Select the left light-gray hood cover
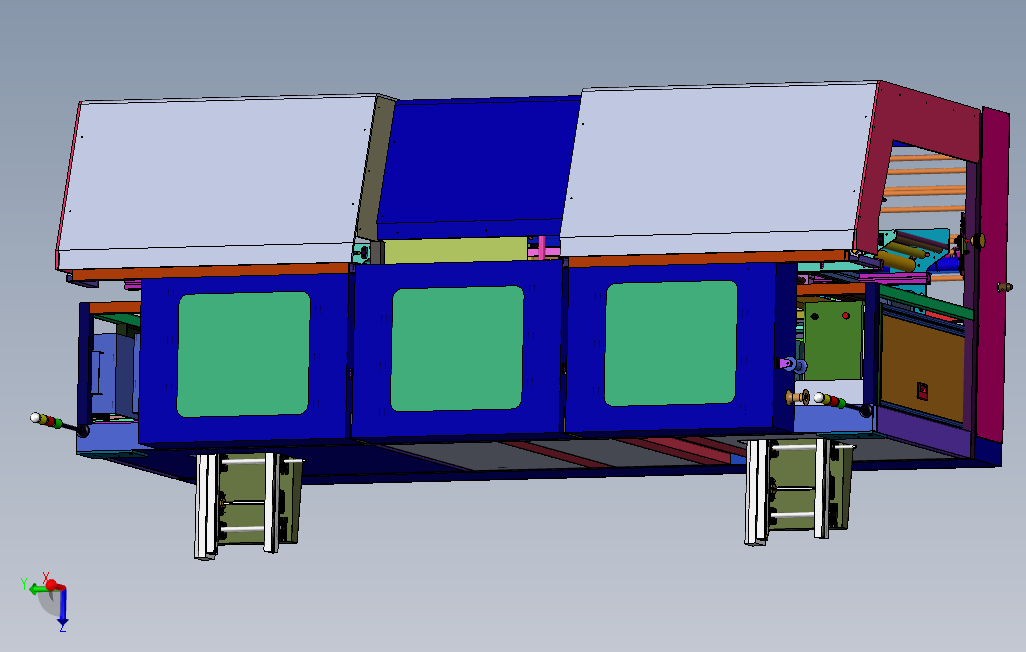1026x652 pixels. coord(219,180)
